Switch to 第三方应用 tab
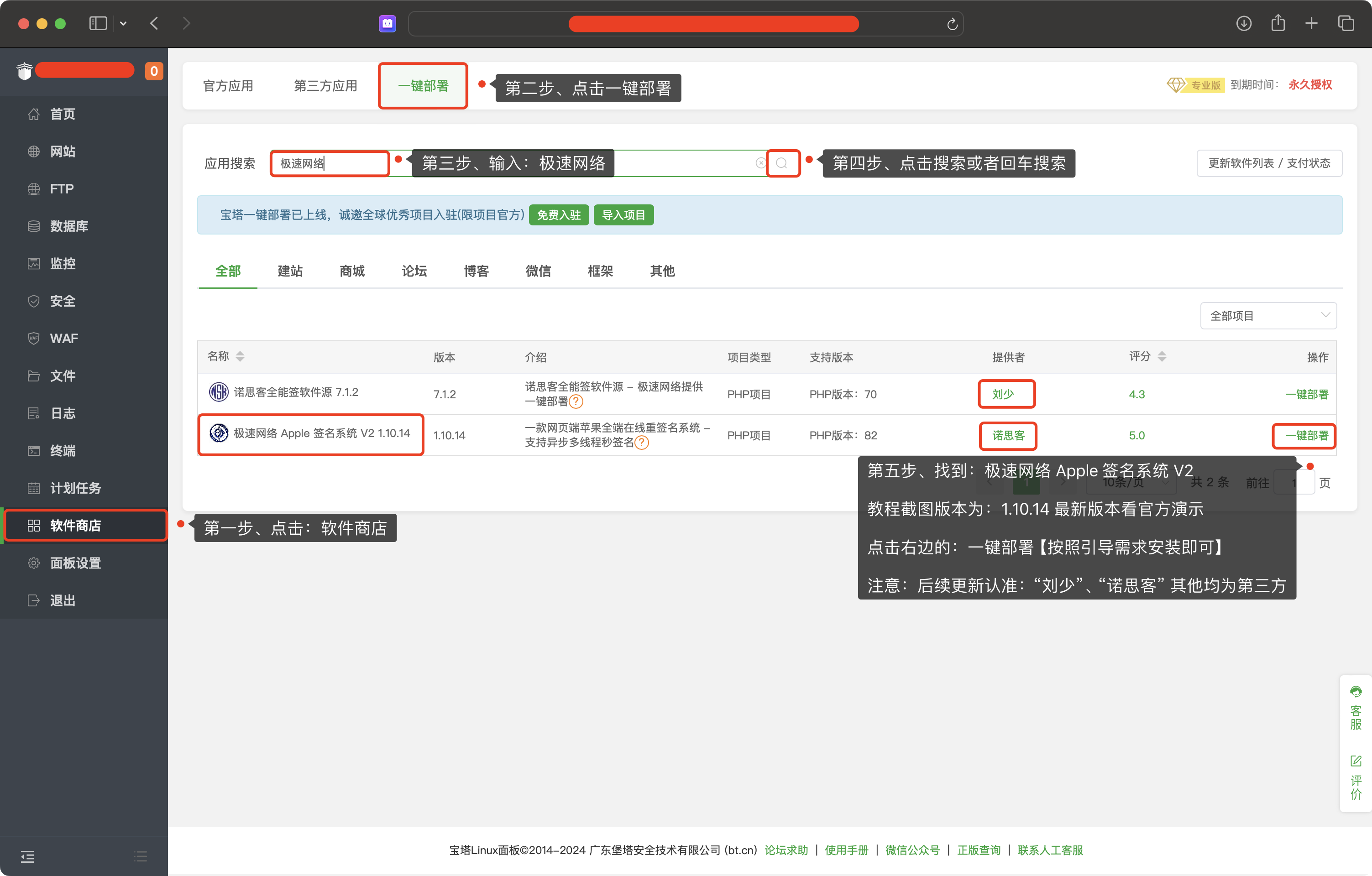The height and width of the screenshot is (876, 1372). click(325, 86)
